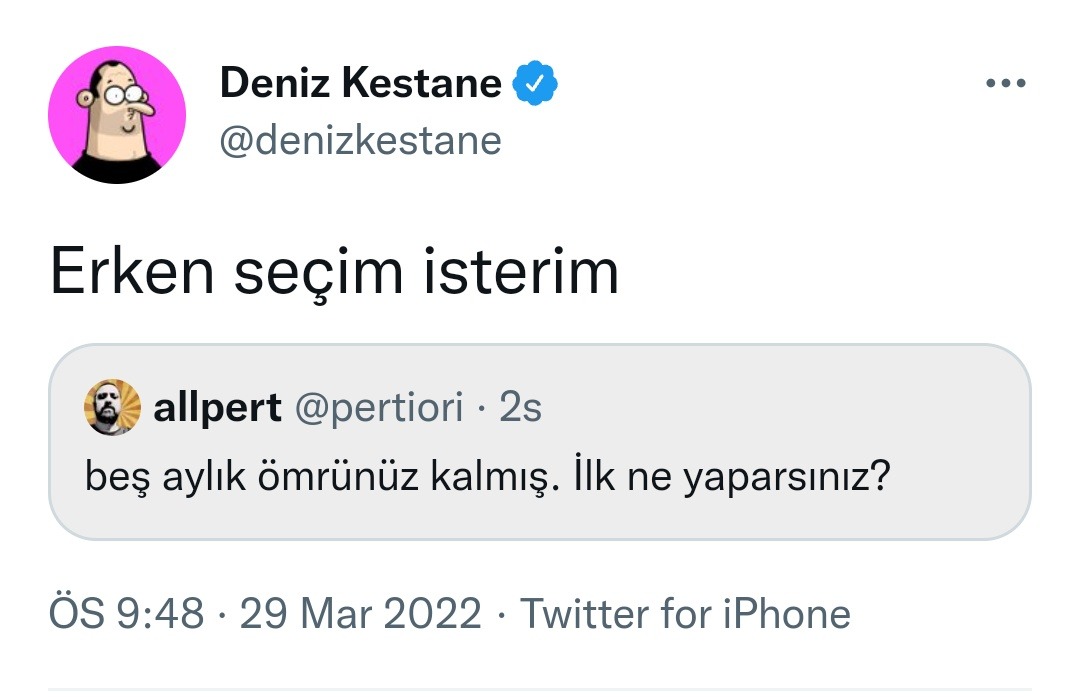
Task: Open the three-dot more options menu
Action: click(1005, 84)
